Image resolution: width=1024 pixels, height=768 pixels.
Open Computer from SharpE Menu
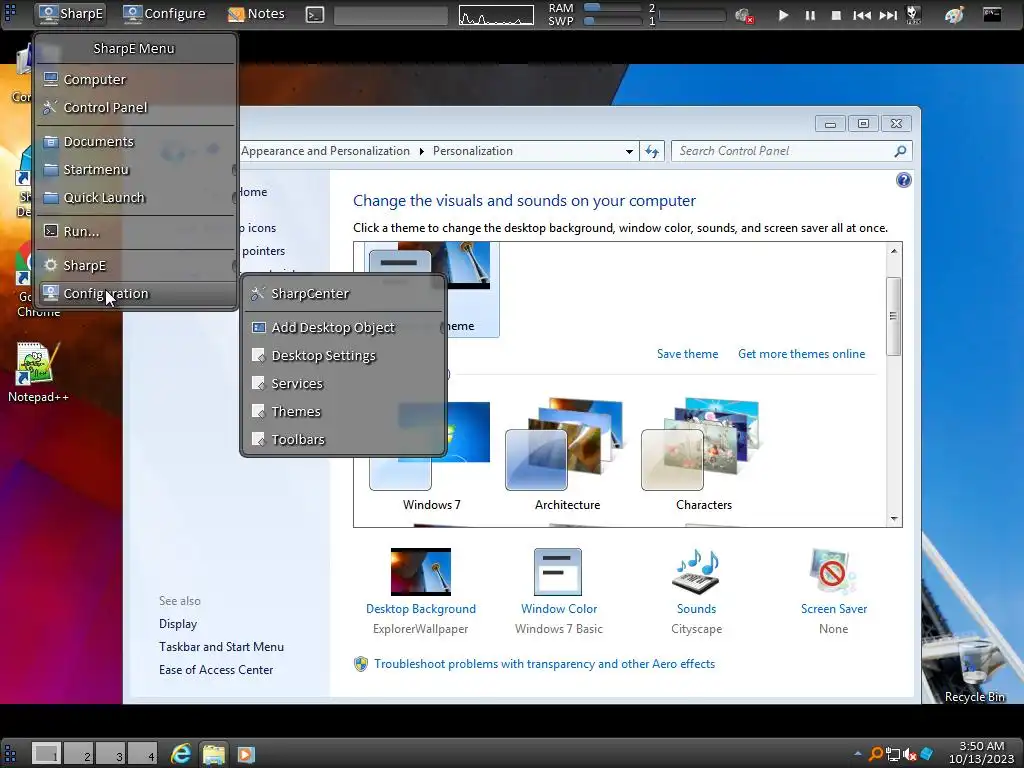(135, 80)
